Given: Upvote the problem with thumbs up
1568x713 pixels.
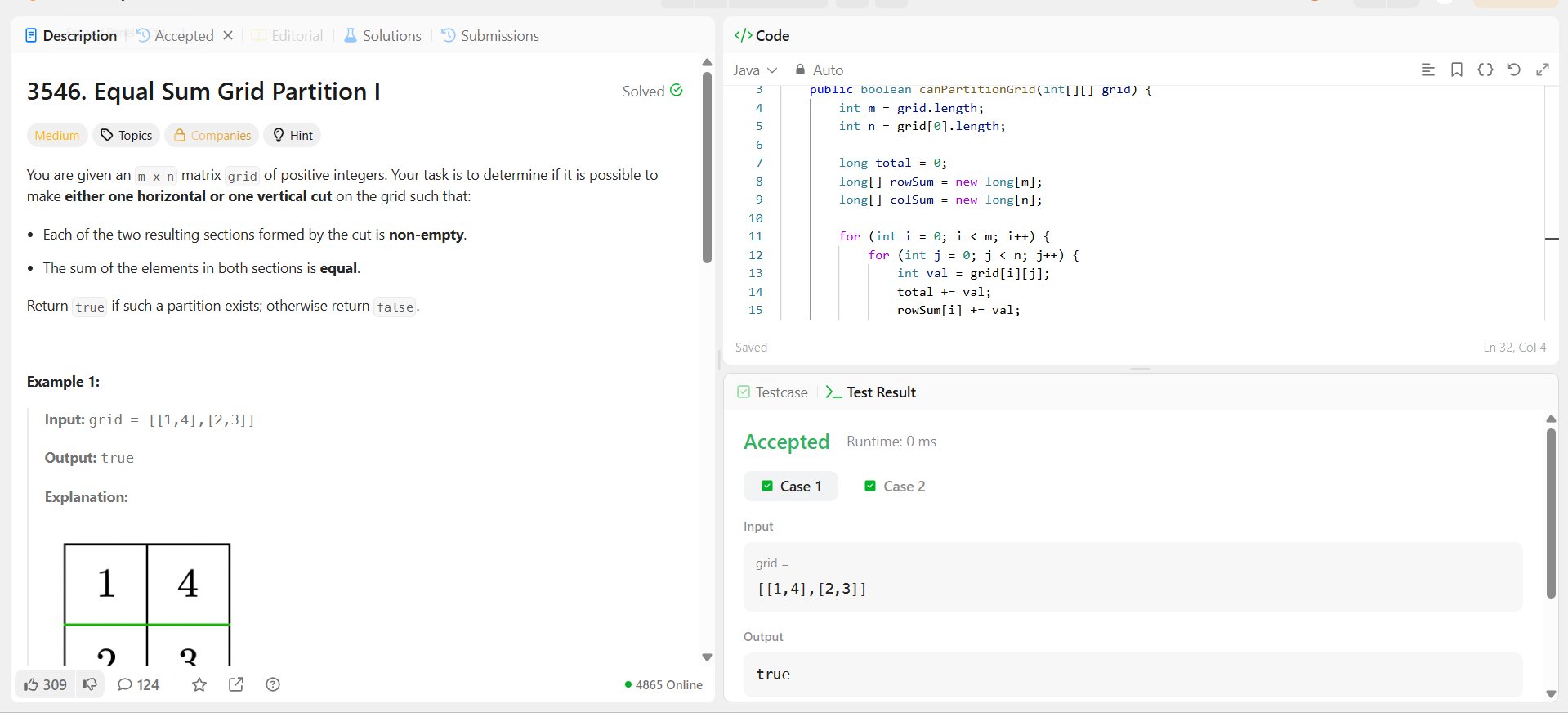Looking at the screenshot, I should (45, 684).
